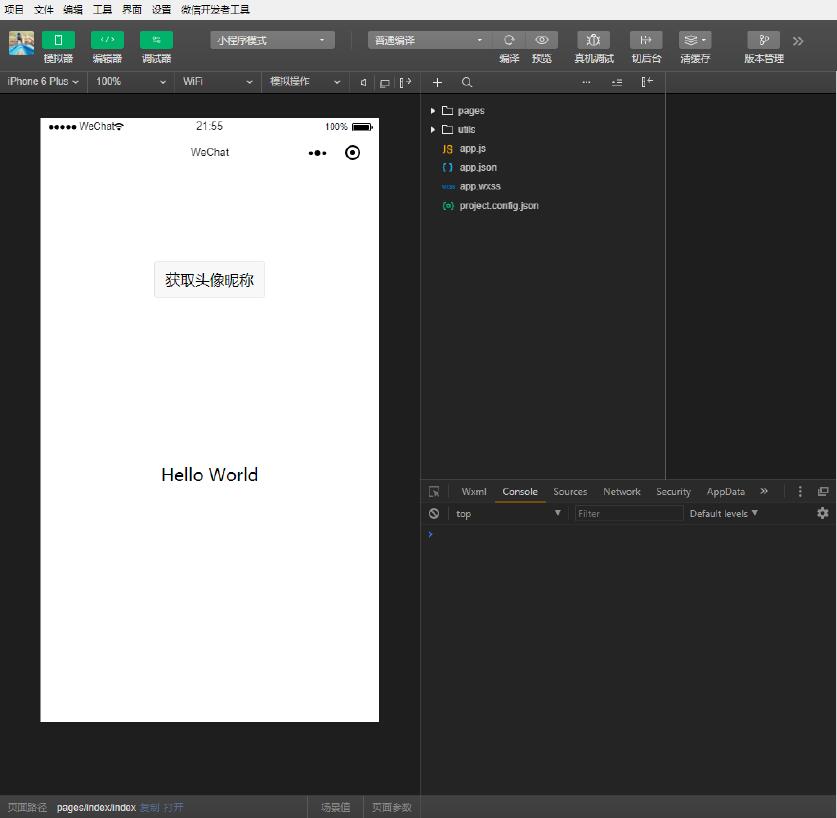The width and height of the screenshot is (837, 818).
Task: Mute the simulator sound icon
Action: 364,82
